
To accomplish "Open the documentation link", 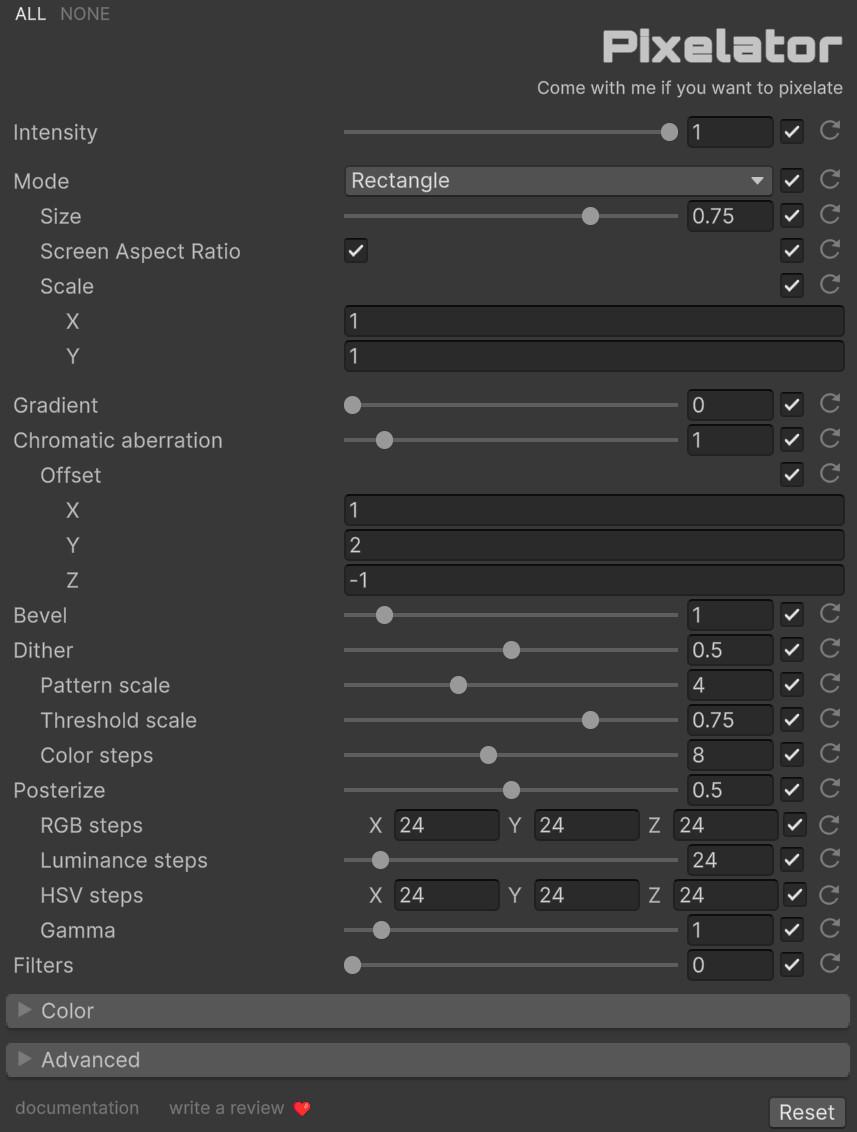I will (77, 1108).
